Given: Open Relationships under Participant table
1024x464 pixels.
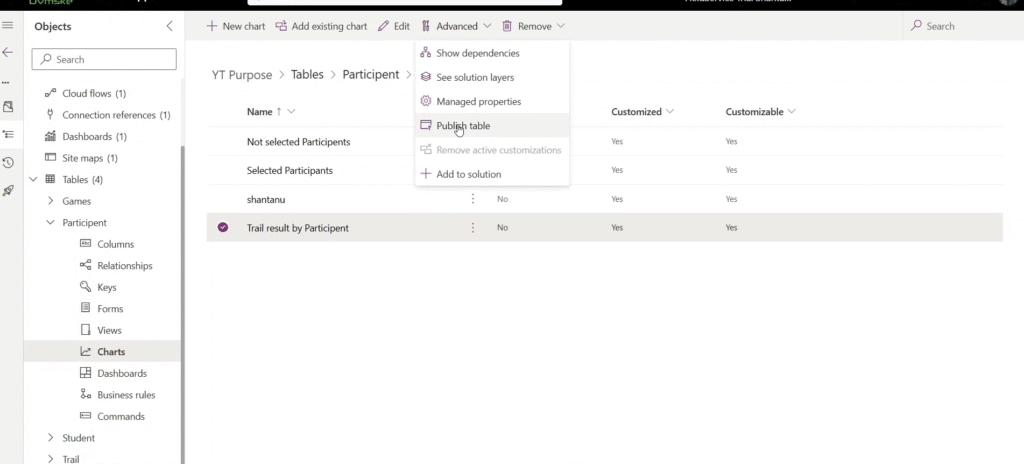Looking at the screenshot, I should point(124,266).
